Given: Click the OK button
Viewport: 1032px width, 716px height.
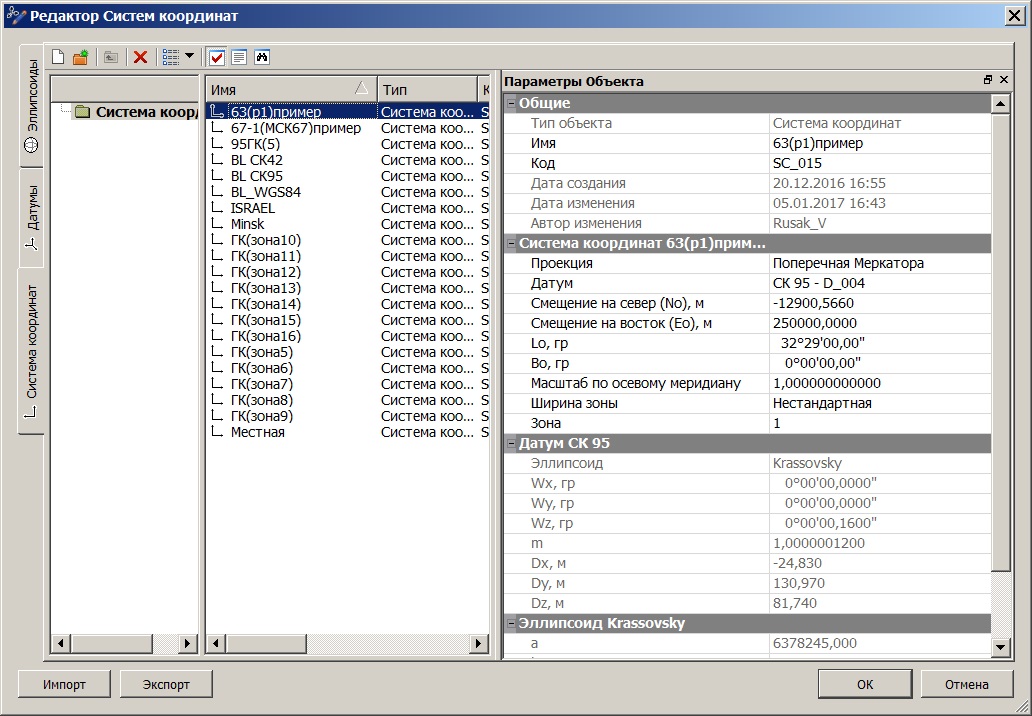Looking at the screenshot, I should [x=864, y=684].
